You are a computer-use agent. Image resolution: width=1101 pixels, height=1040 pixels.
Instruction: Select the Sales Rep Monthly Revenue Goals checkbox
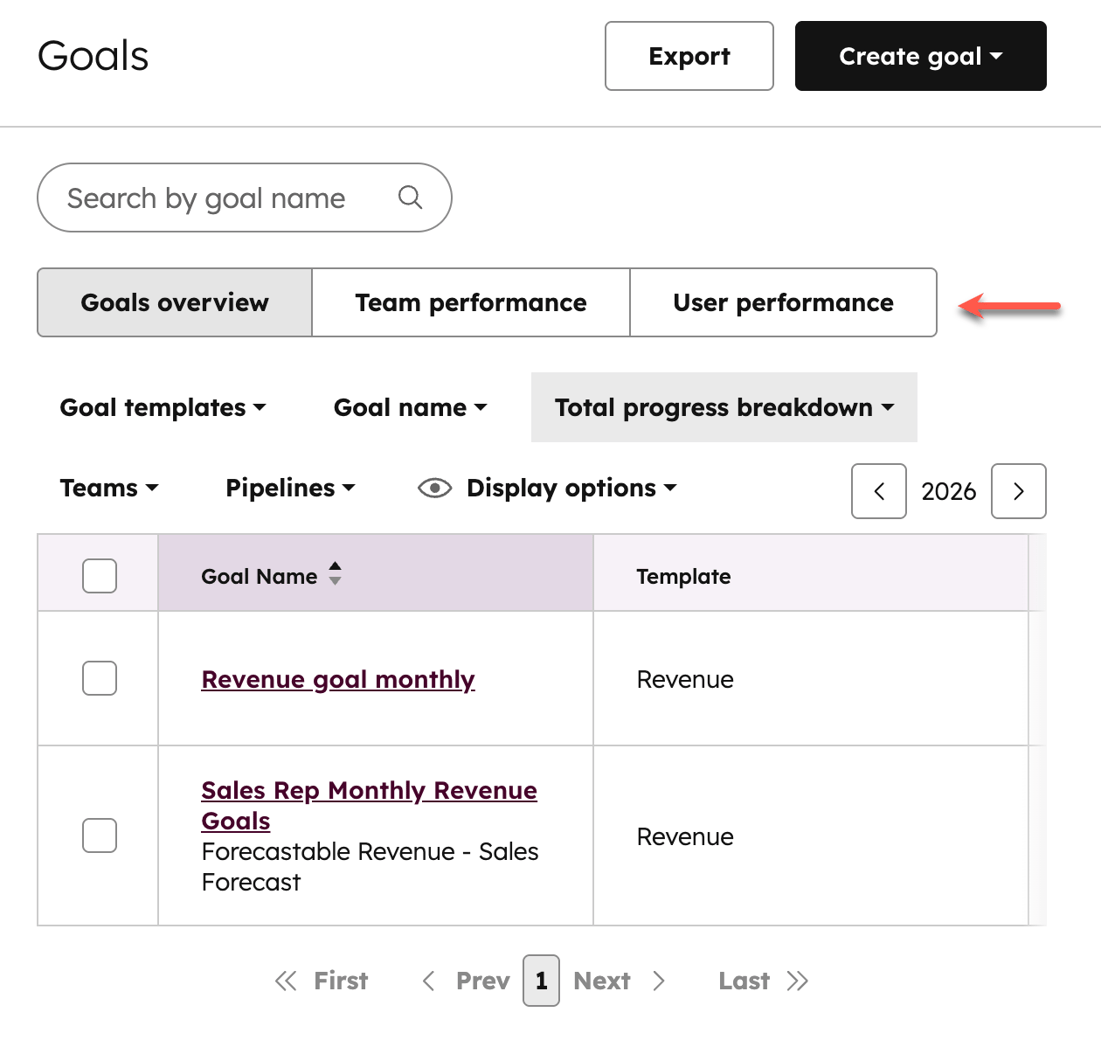[x=98, y=835]
